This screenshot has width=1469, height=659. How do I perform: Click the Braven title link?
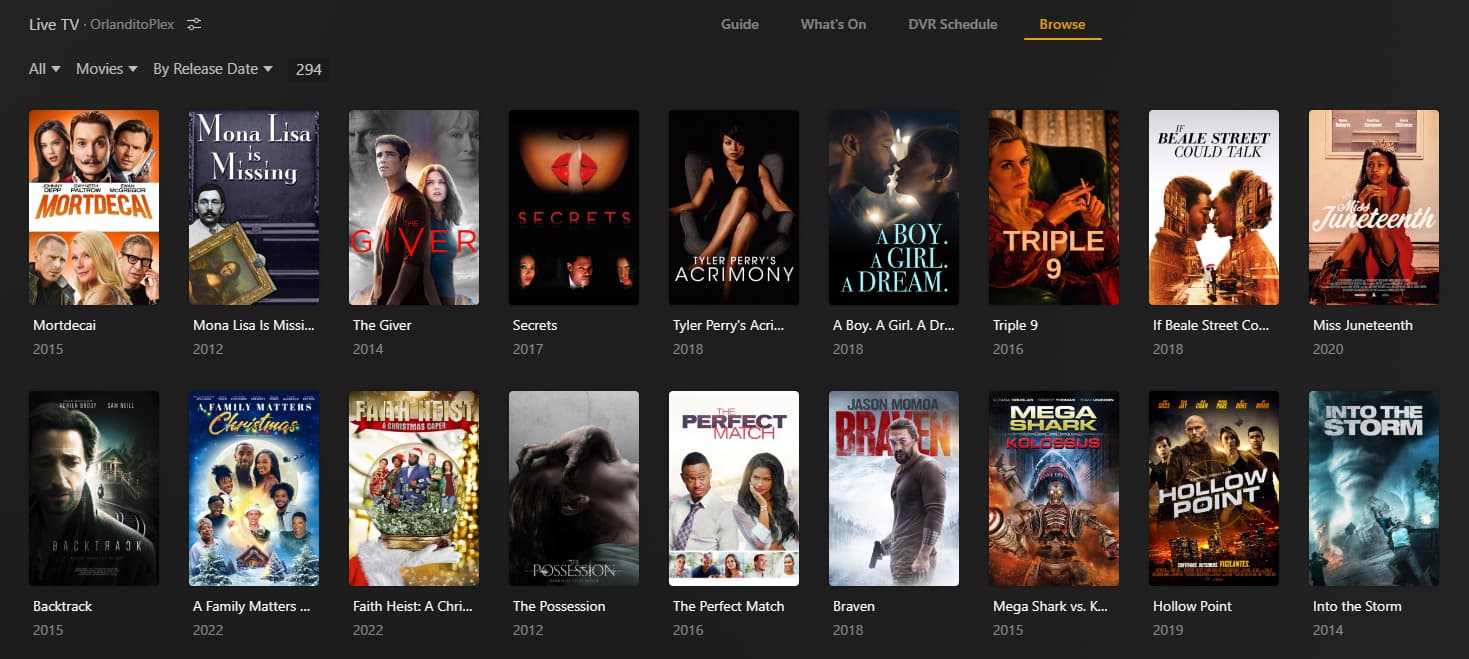coord(854,606)
